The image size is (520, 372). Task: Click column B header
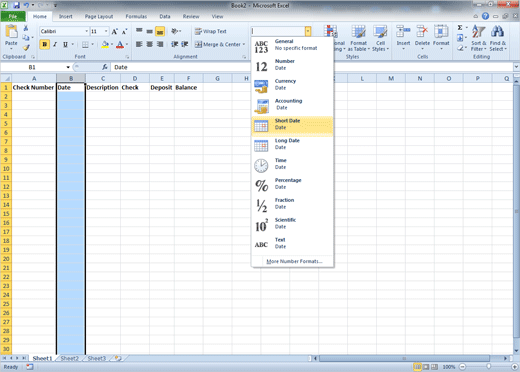pyautogui.click(x=71, y=78)
